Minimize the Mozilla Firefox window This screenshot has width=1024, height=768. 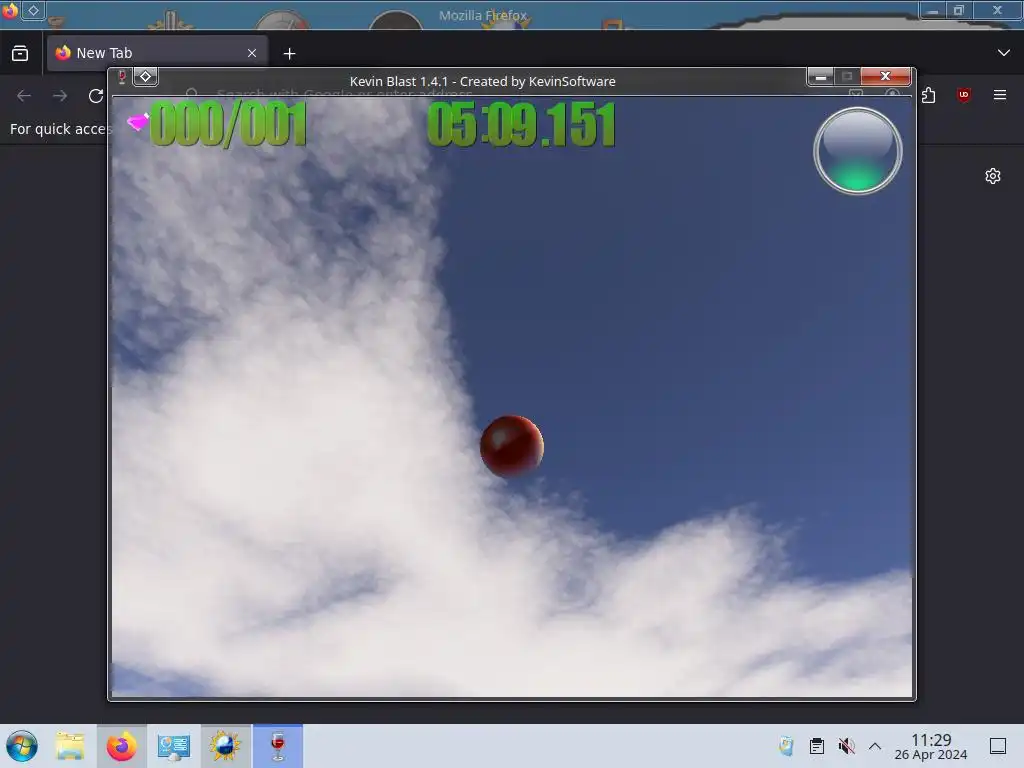tap(932, 10)
